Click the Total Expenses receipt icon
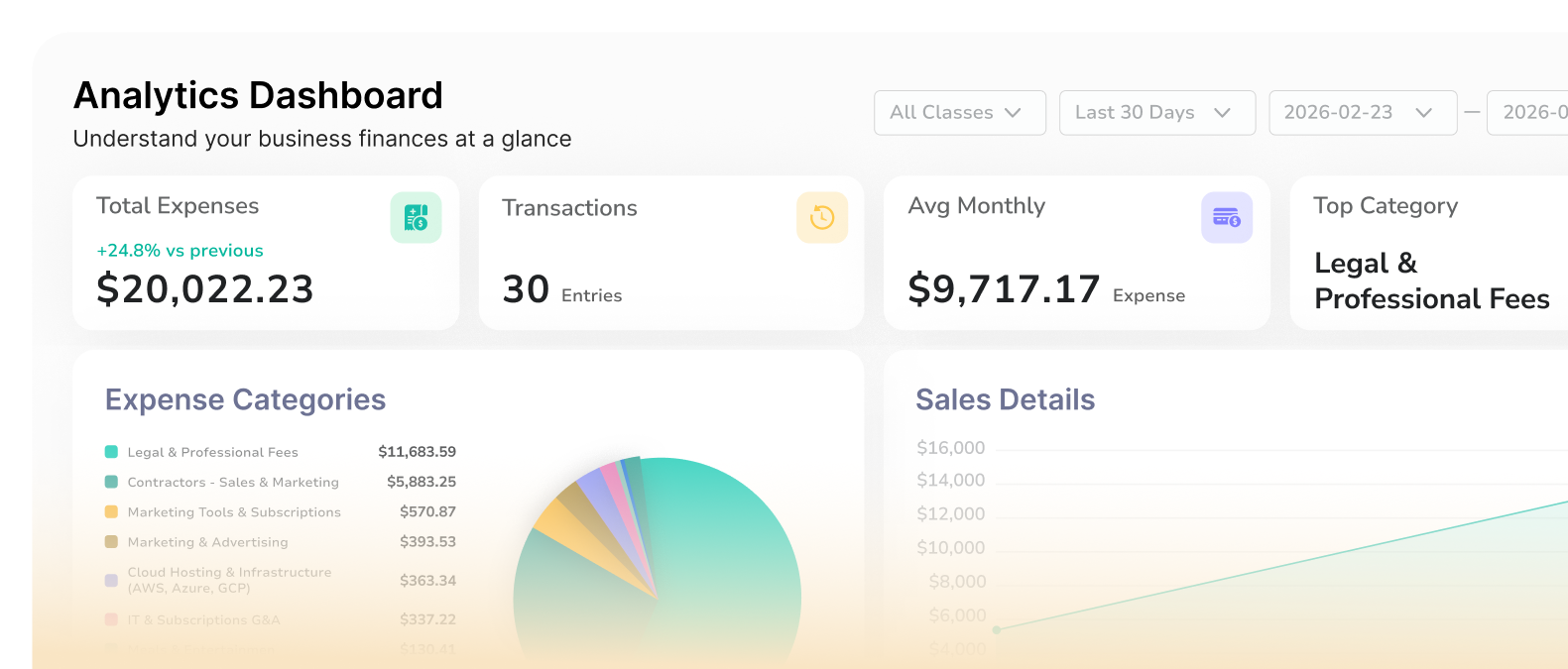Screen dimensions: 1568x669 click(x=416, y=217)
